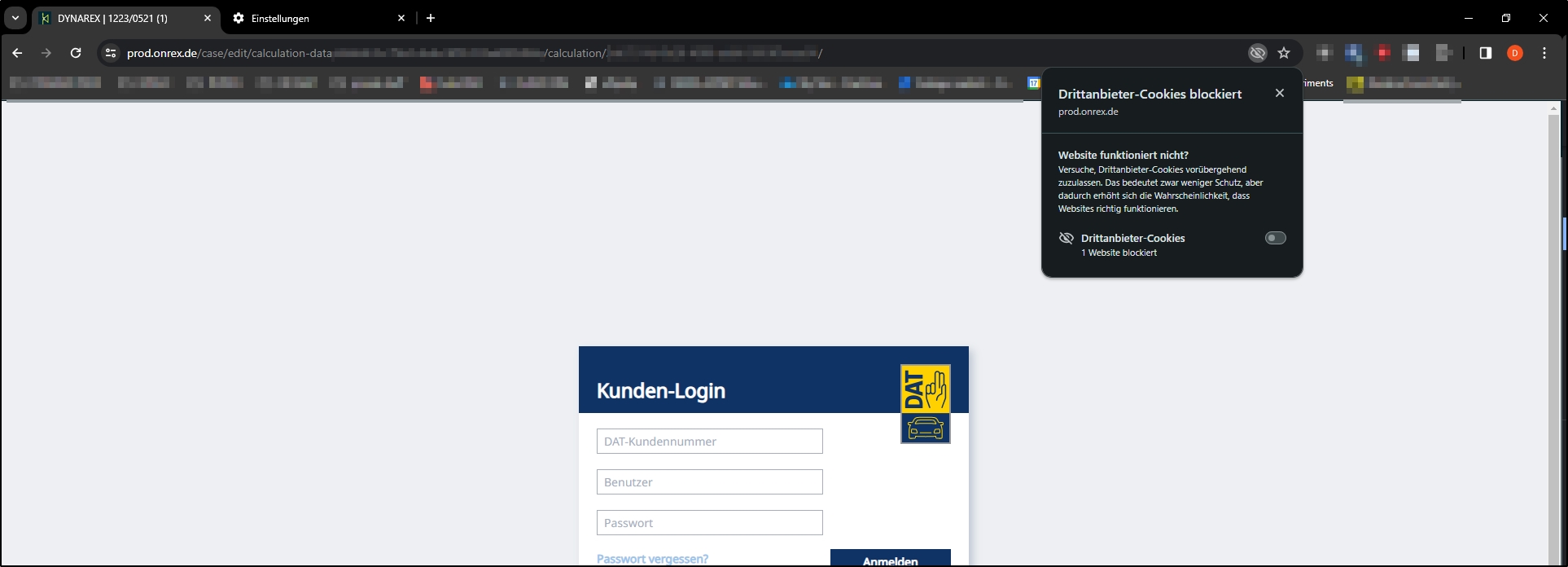Reload the current page
1568x567 pixels.
(x=76, y=53)
